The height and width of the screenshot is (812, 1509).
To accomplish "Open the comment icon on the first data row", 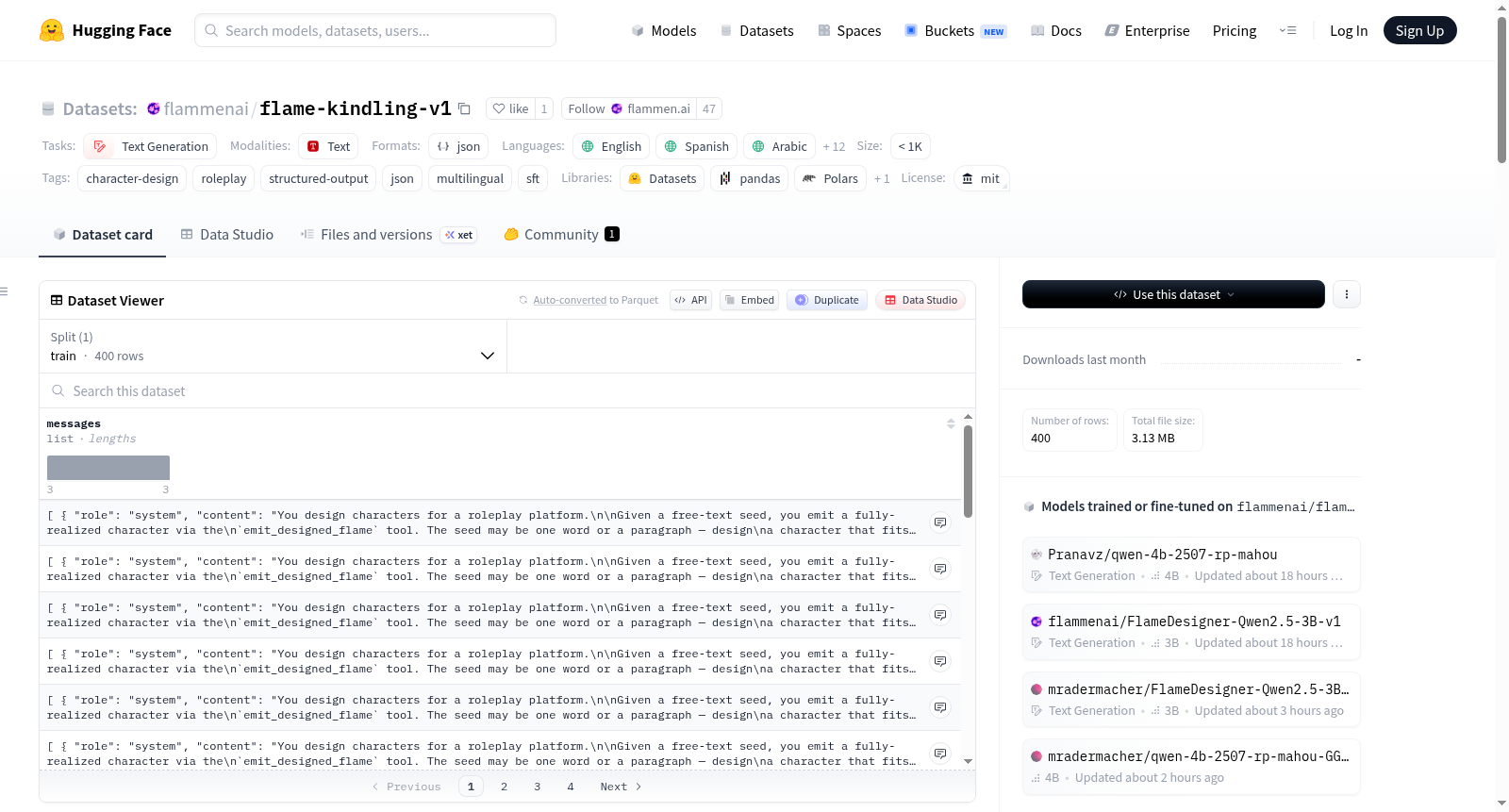I will point(940,522).
